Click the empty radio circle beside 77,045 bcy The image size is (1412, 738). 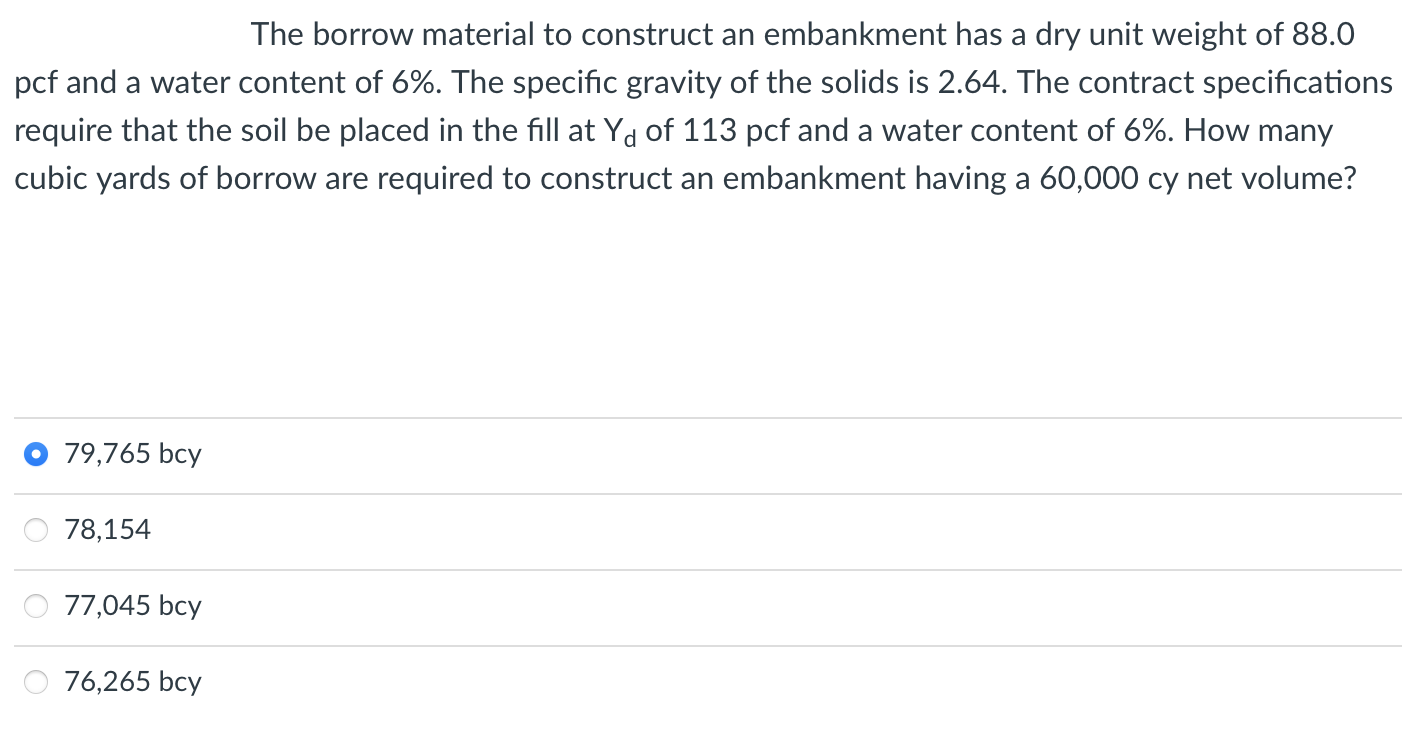coord(36,606)
